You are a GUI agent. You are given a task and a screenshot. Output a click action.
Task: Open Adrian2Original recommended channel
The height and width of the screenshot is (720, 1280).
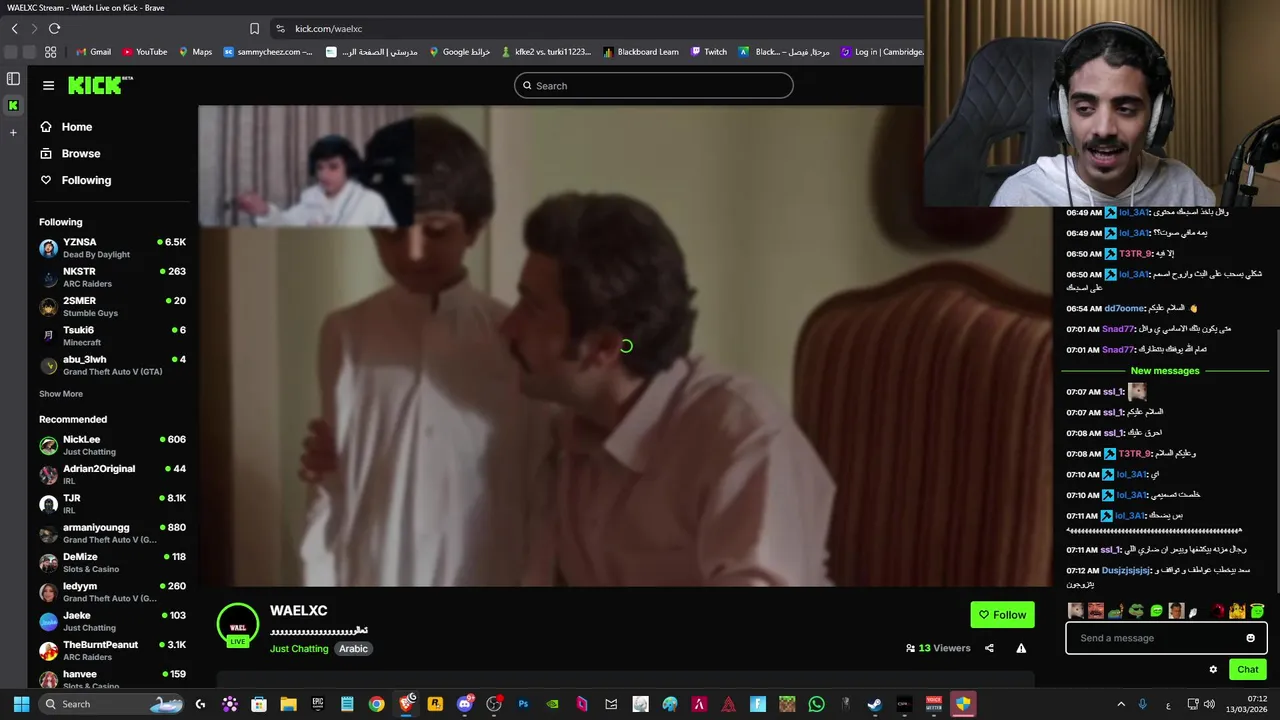pos(112,474)
